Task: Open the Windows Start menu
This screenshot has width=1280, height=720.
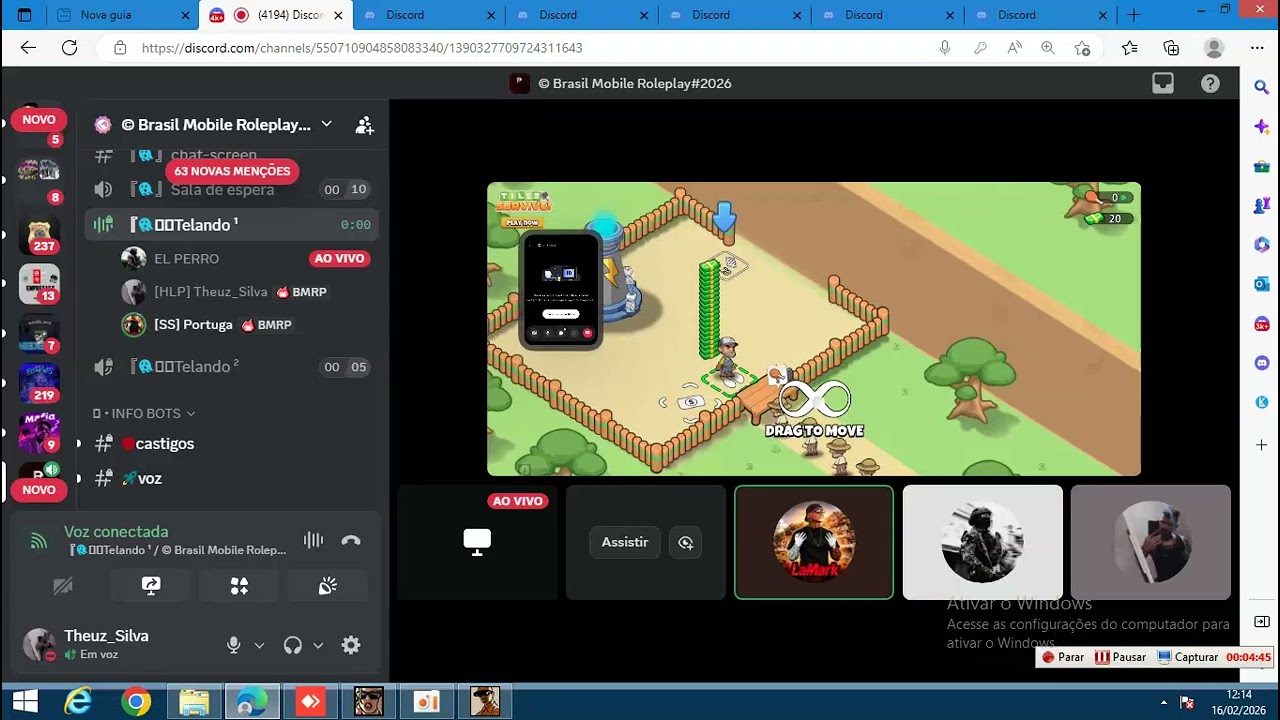Action: 25,702
